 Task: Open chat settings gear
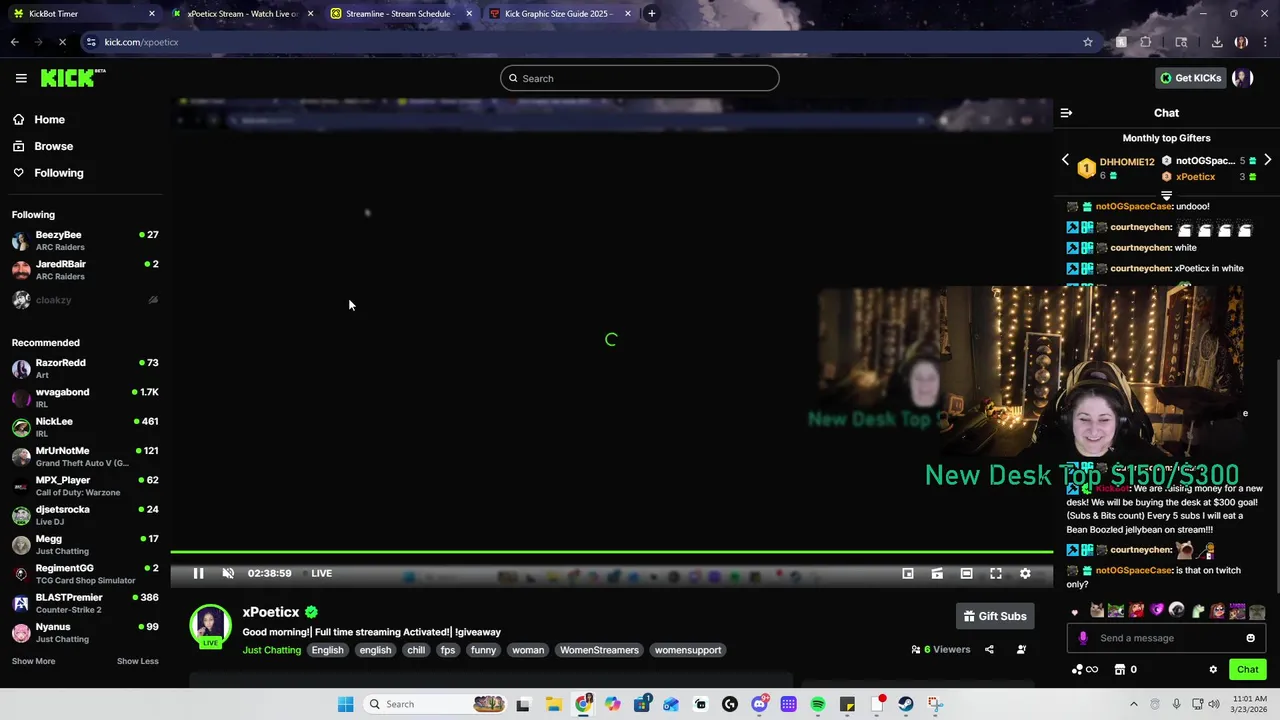point(1213,669)
